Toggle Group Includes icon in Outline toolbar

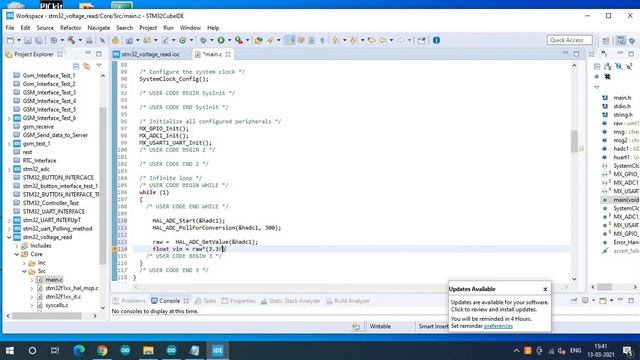608,76
